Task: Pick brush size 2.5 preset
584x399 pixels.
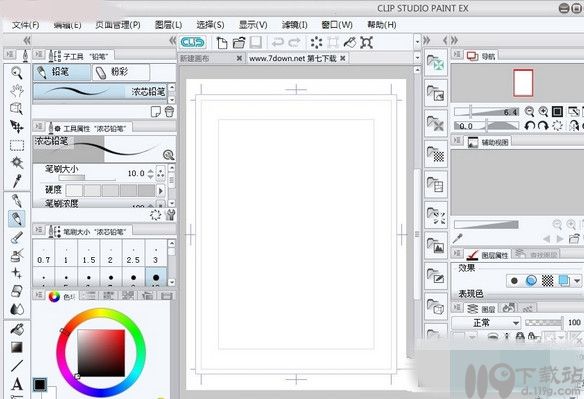Action: [x=133, y=253]
